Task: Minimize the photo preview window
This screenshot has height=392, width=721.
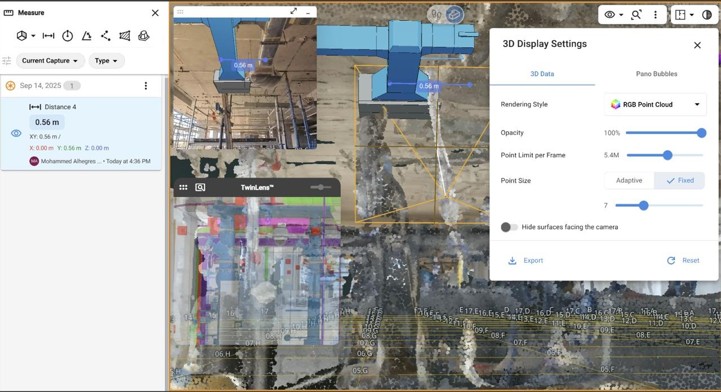Action: tap(308, 12)
